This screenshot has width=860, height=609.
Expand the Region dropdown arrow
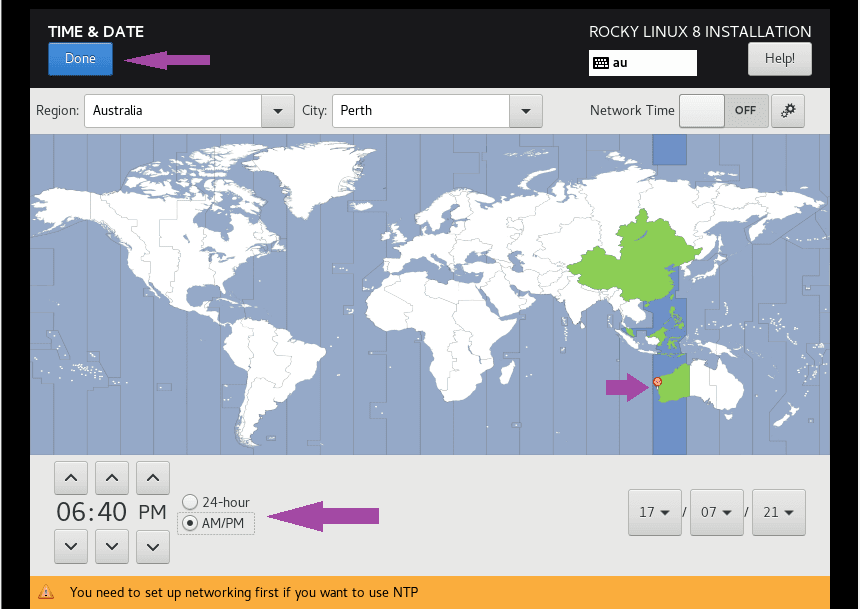[278, 111]
